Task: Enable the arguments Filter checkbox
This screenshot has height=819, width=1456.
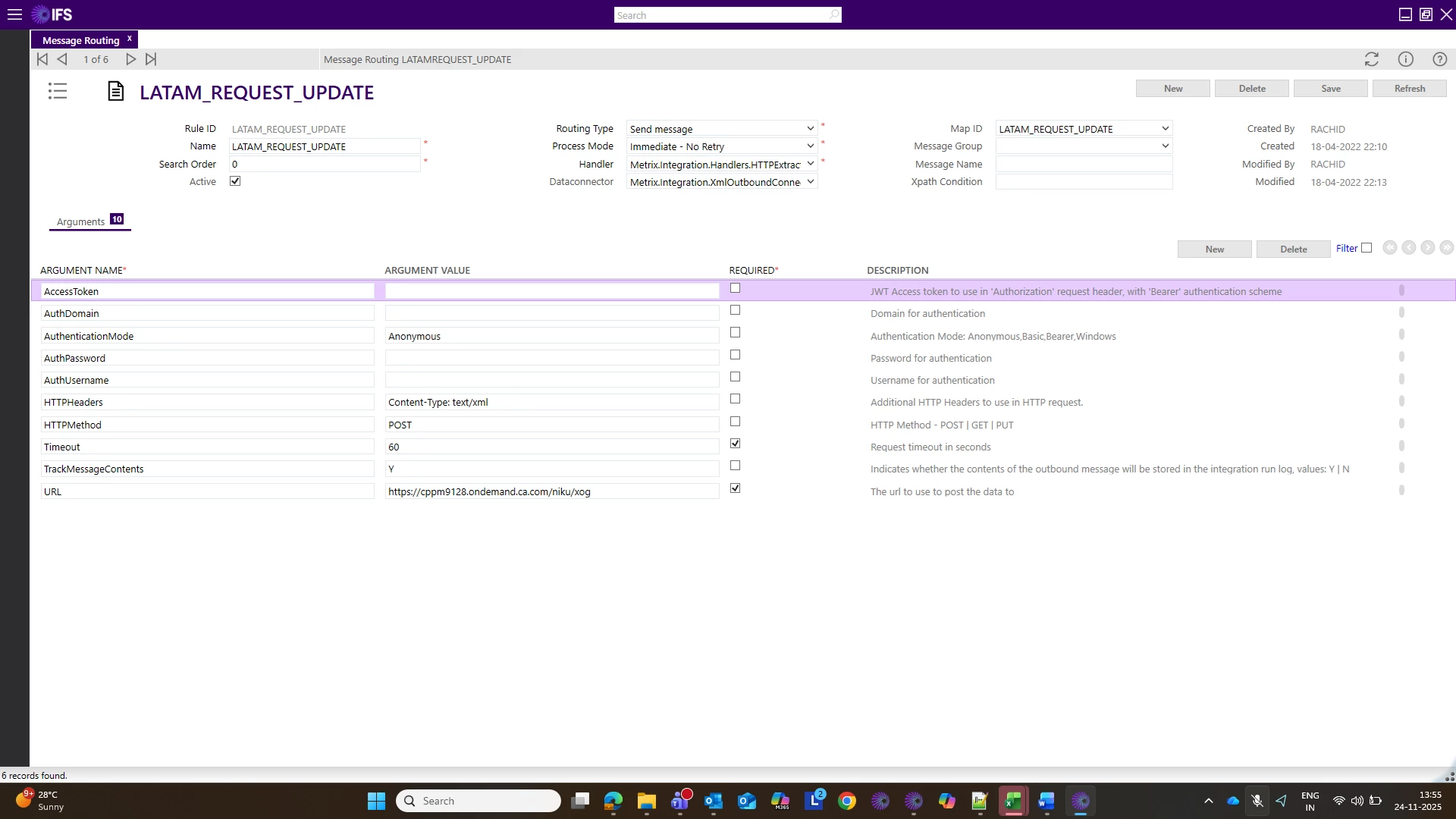Action: [x=1367, y=248]
